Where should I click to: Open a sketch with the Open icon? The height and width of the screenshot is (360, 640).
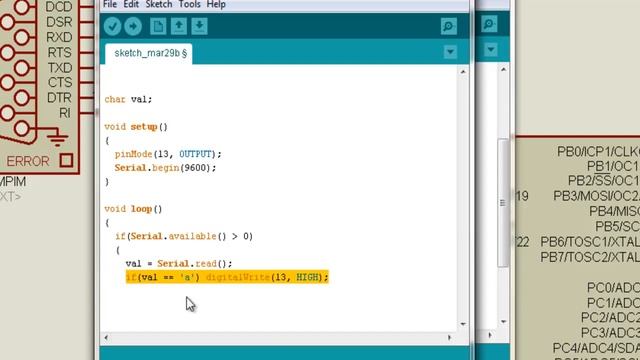[179, 27]
